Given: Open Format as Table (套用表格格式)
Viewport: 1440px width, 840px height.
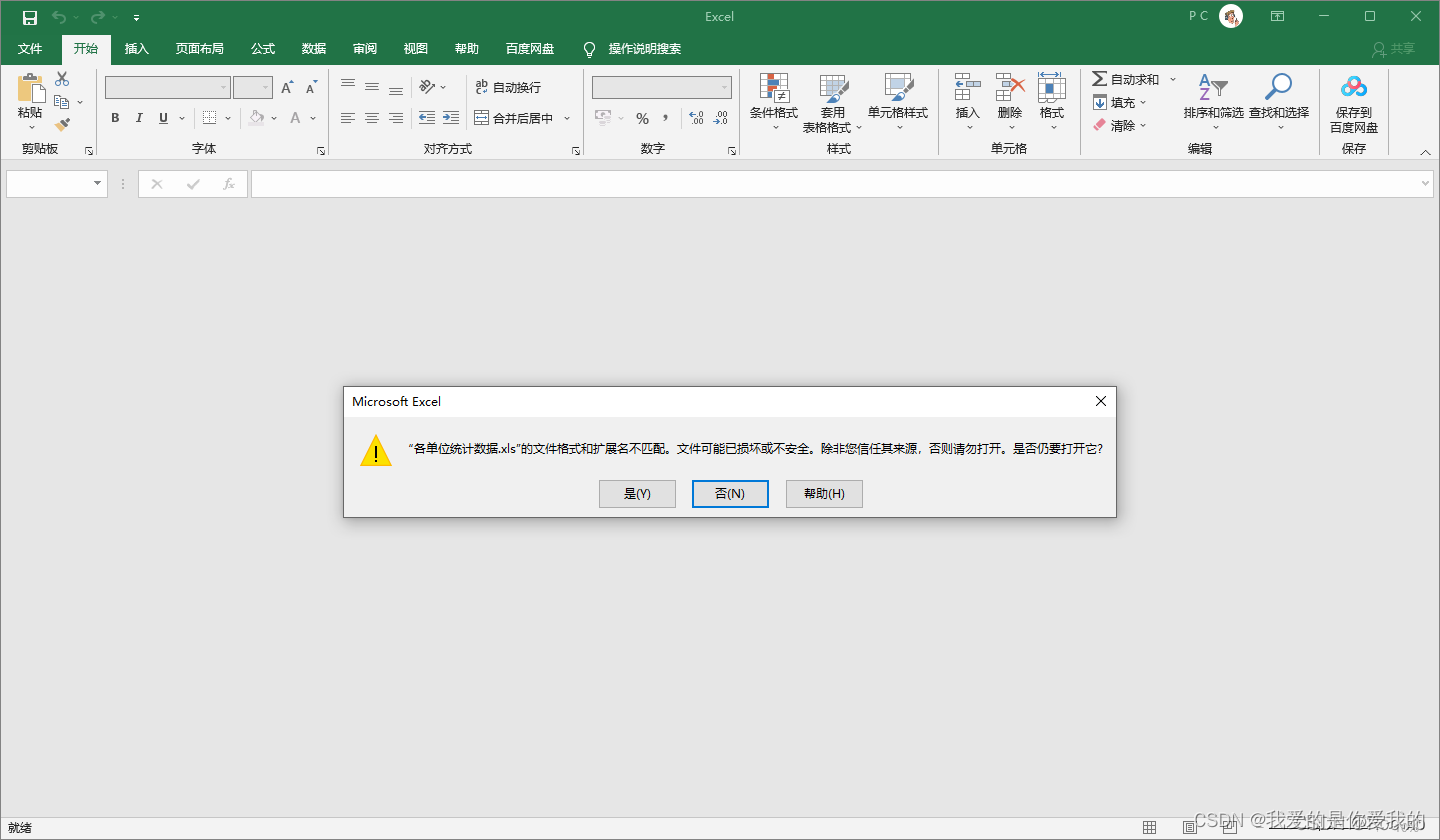Looking at the screenshot, I should [833, 103].
